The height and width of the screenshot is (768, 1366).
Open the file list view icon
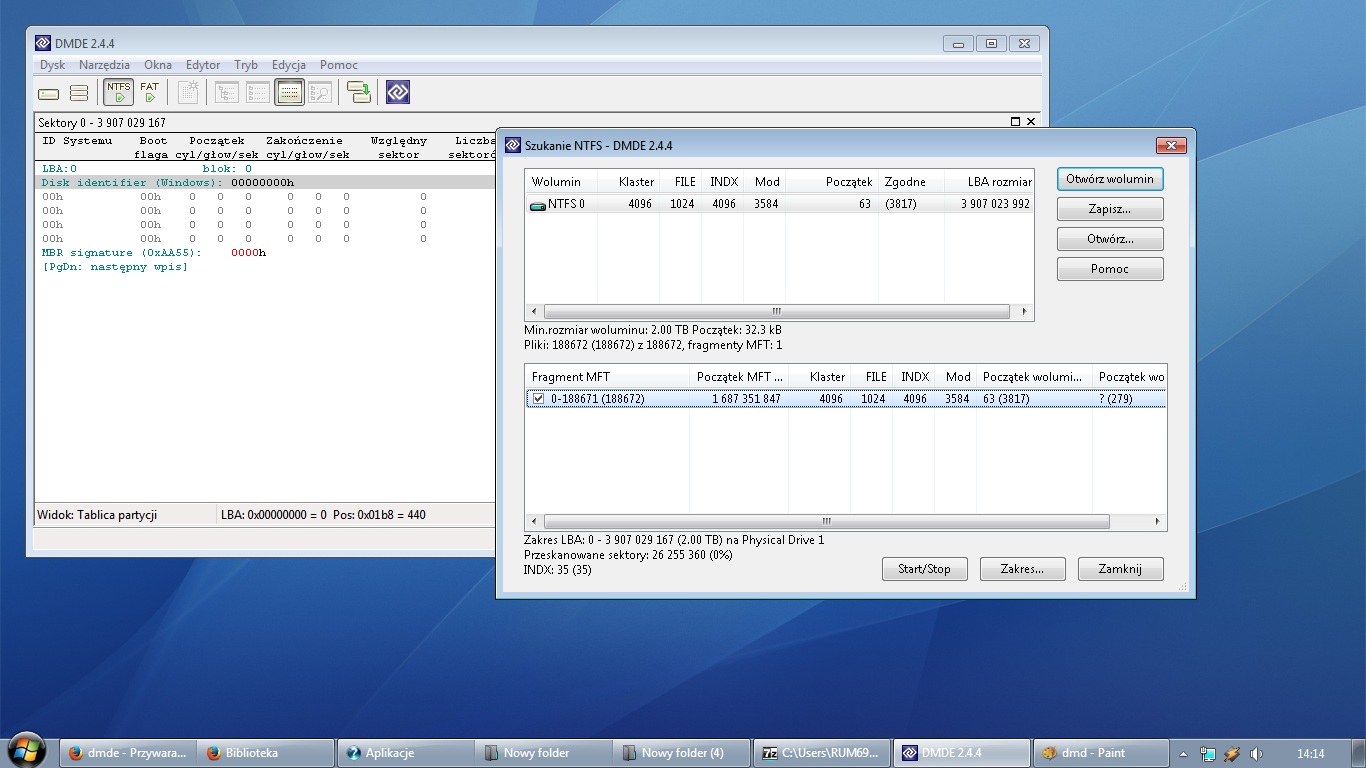[x=258, y=92]
